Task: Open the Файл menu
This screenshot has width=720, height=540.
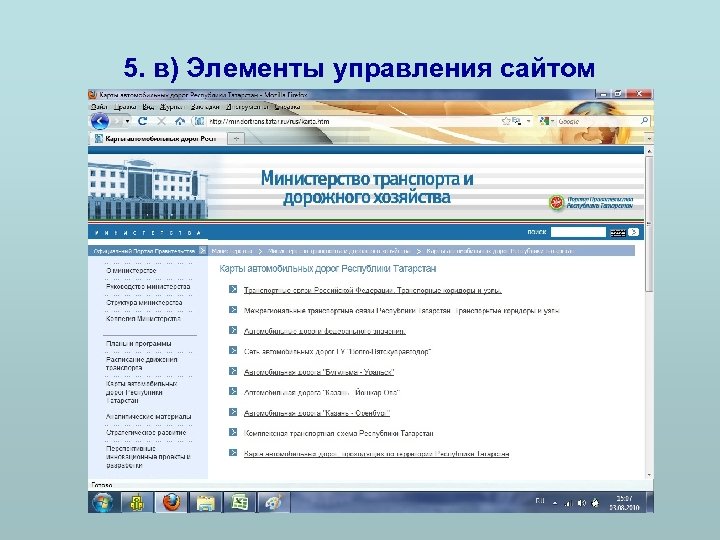Action: coord(99,107)
